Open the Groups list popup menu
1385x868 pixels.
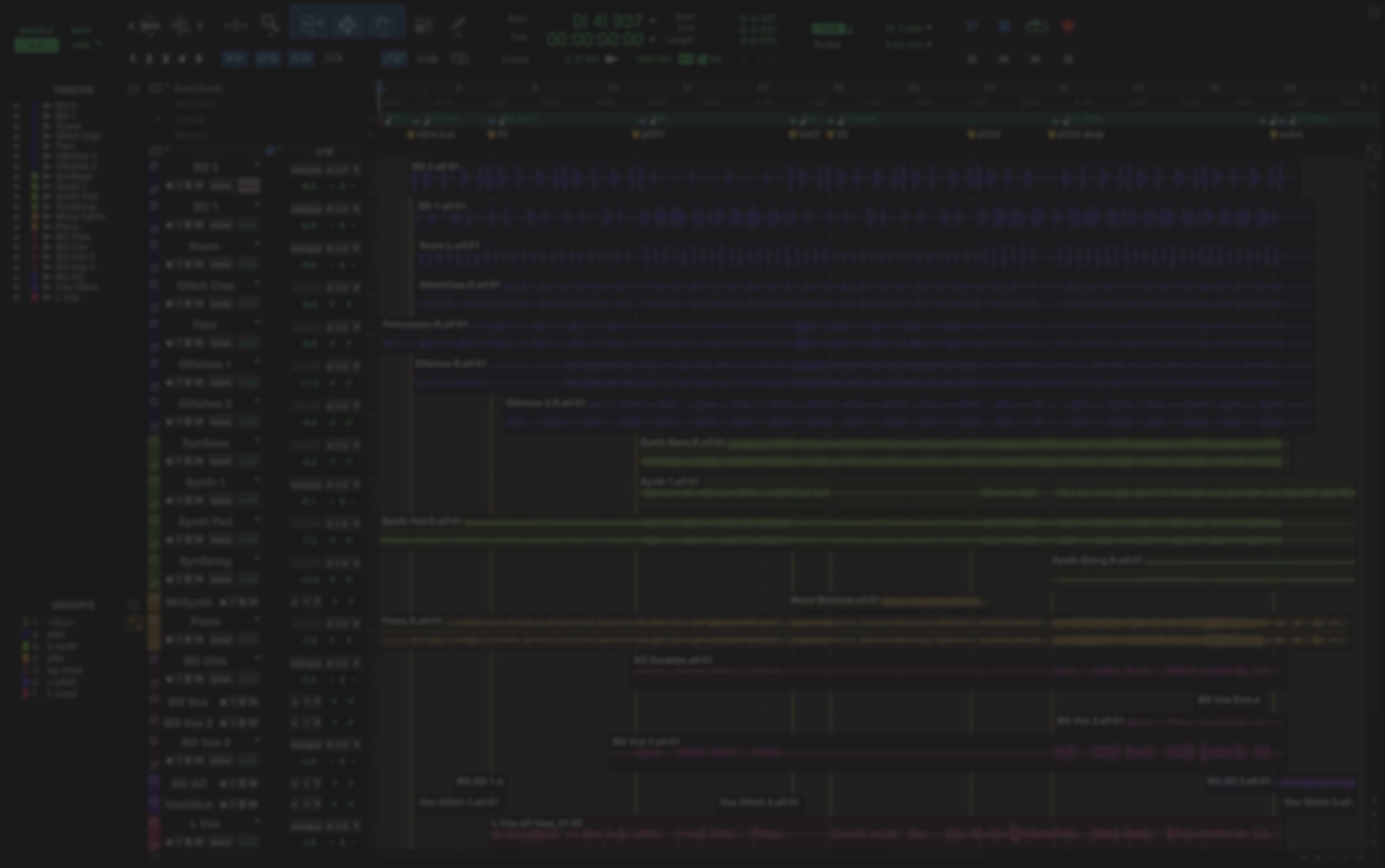[x=133, y=605]
